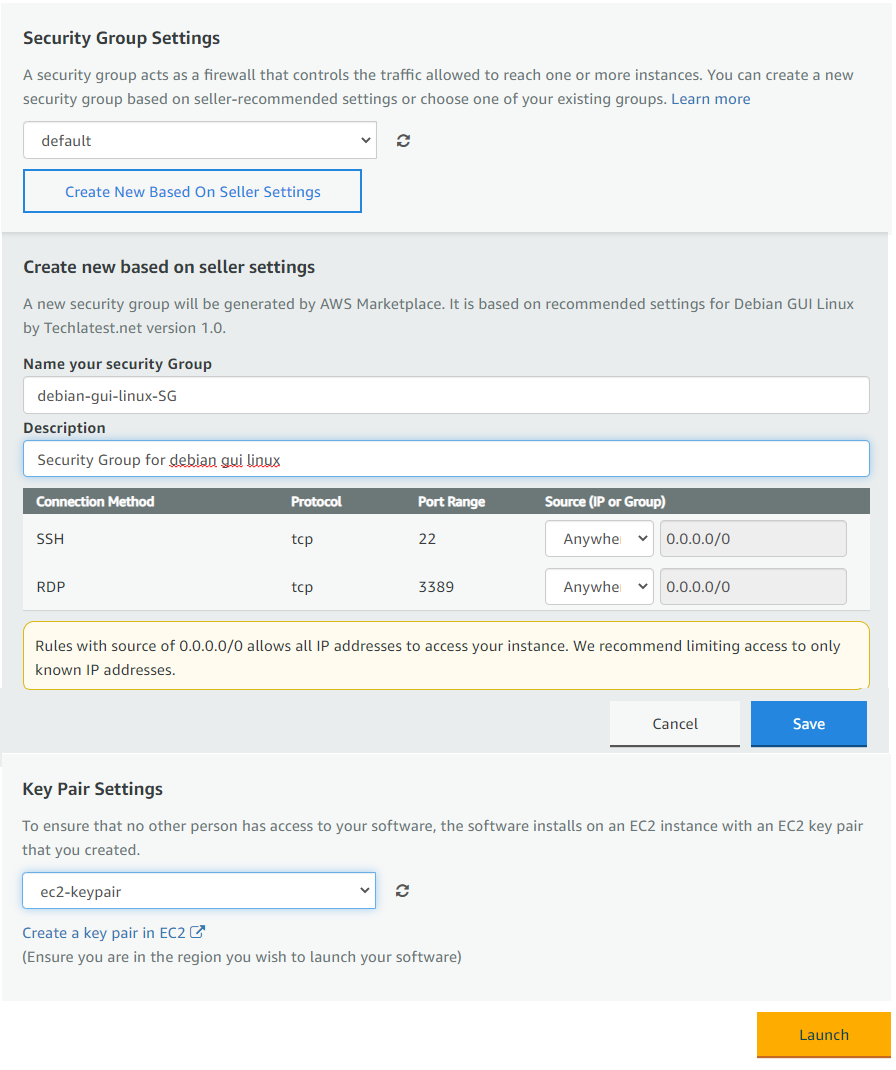
Task: Click the Connection Method column header
Action: [96, 502]
